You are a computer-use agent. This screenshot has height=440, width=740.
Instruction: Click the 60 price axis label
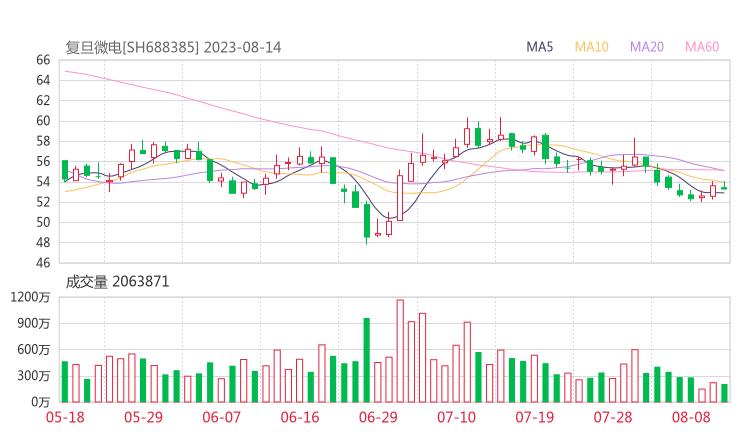(x=43, y=121)
